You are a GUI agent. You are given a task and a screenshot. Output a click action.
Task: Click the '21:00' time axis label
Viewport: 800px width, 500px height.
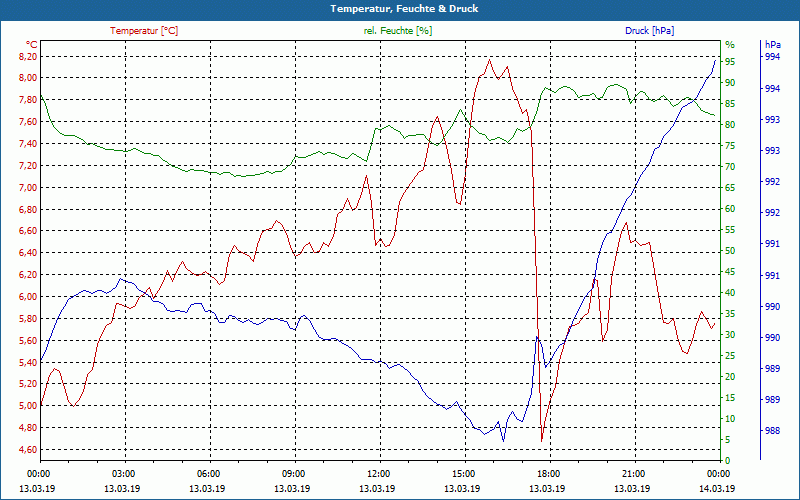(632, 474)
